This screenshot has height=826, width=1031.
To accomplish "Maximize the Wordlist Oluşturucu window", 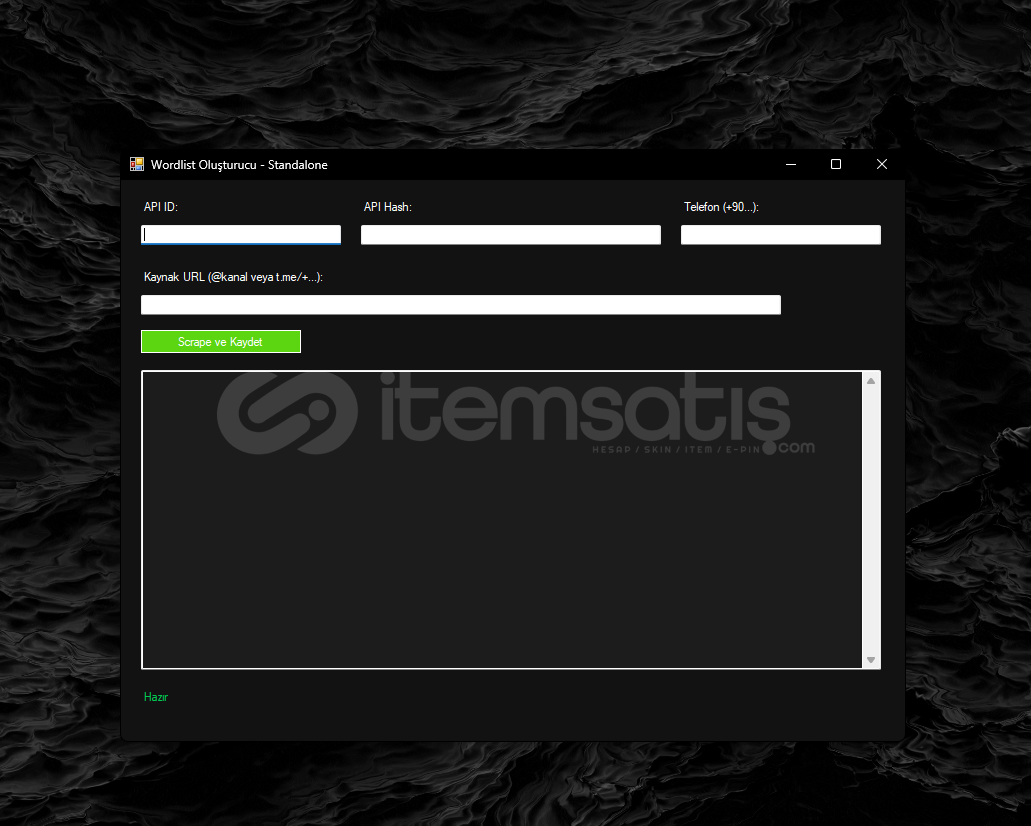I will 836,164.
